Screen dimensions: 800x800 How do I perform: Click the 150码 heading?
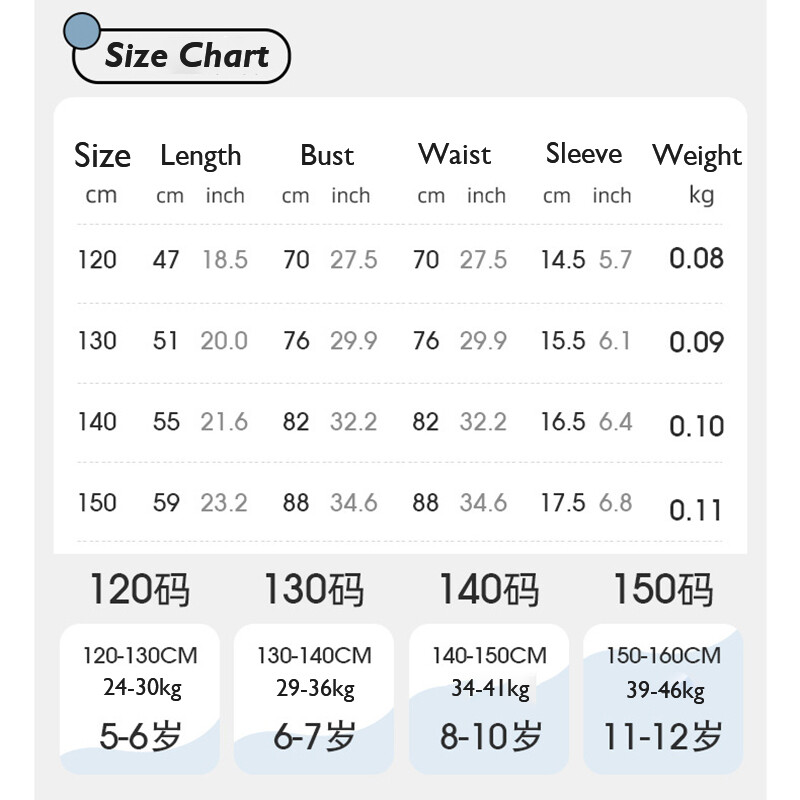[x=663, y=590]
